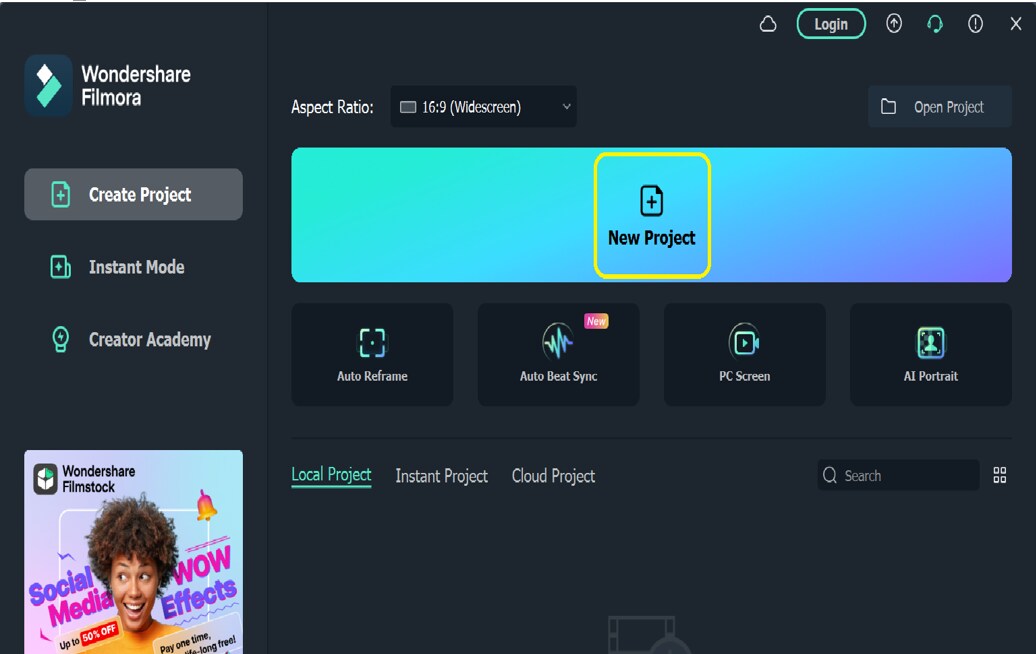1036x654 pixels.
Task: Toggle the grid view icon
Action: coord(1000,475)
